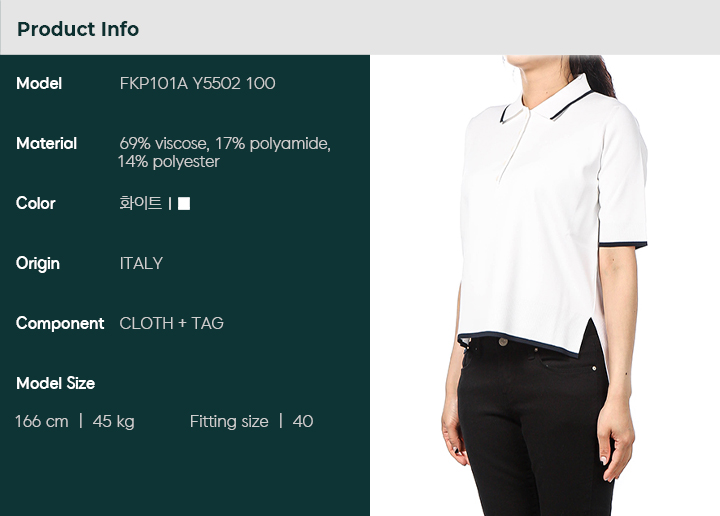This screenshot has height=516, width=720.
Task: Click the Model label
Action: 39,84
